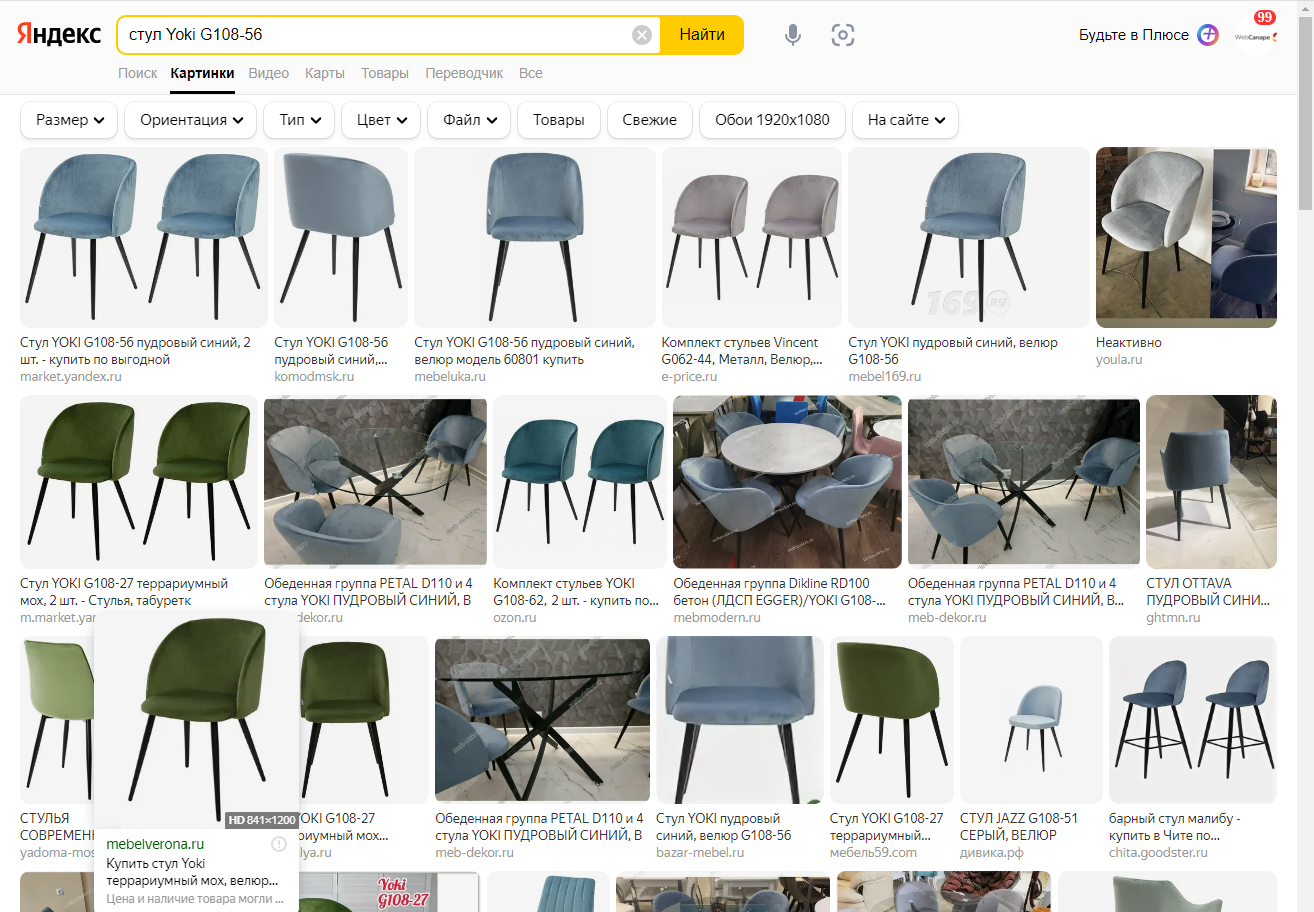Open the mebmodern.ru dining group thumbnail
1314x912 pixels.
788,482
